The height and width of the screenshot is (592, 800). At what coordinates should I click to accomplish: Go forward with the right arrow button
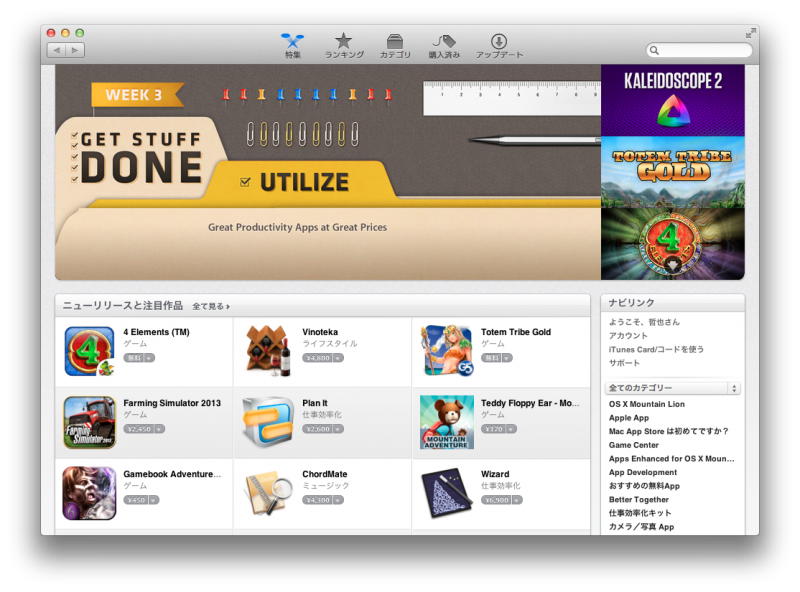point(75,50)
